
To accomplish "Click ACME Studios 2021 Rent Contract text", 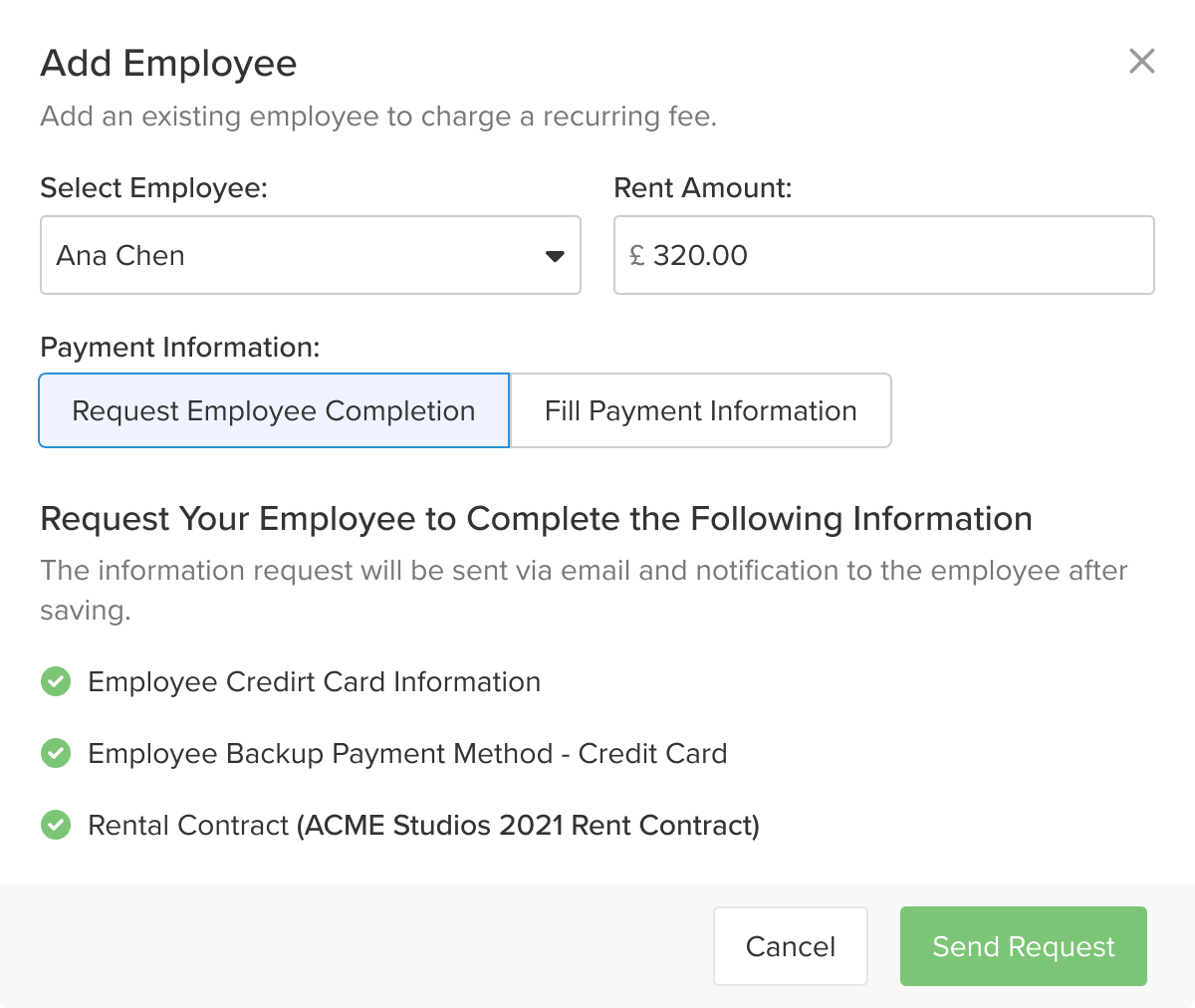I will coord(528,826).
